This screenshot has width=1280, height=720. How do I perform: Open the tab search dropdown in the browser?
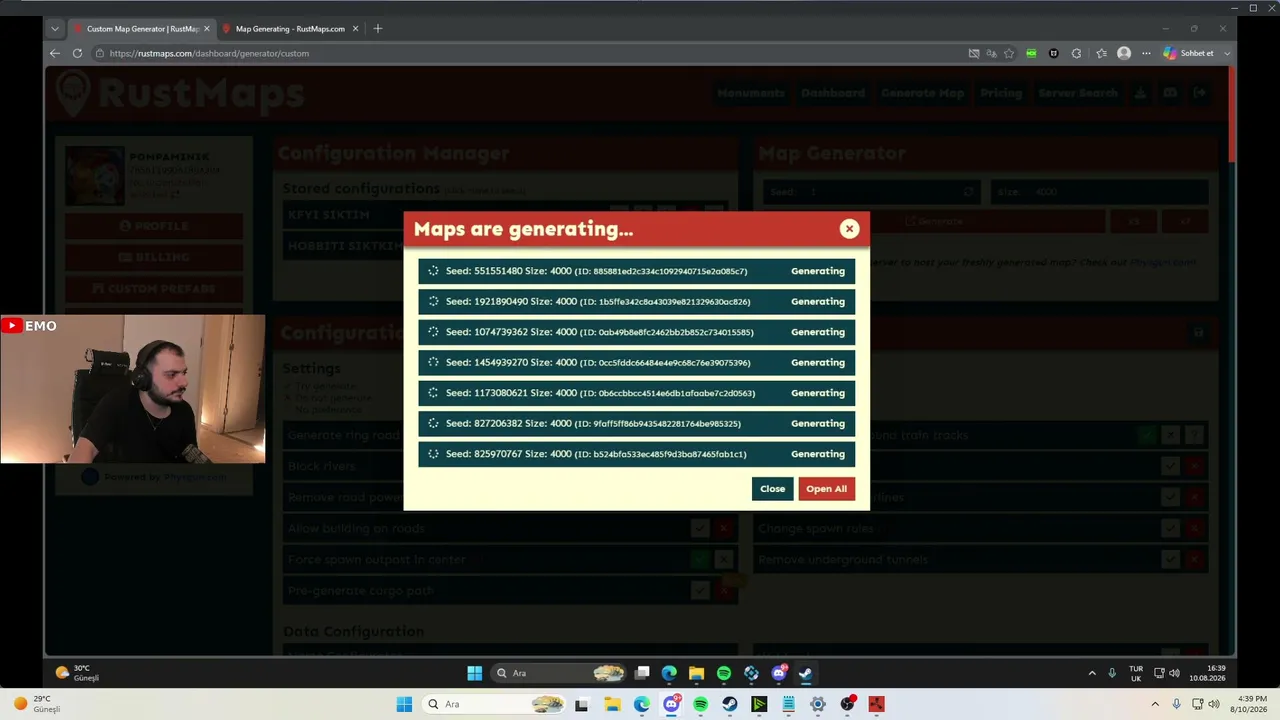click(x=55, y=29)
